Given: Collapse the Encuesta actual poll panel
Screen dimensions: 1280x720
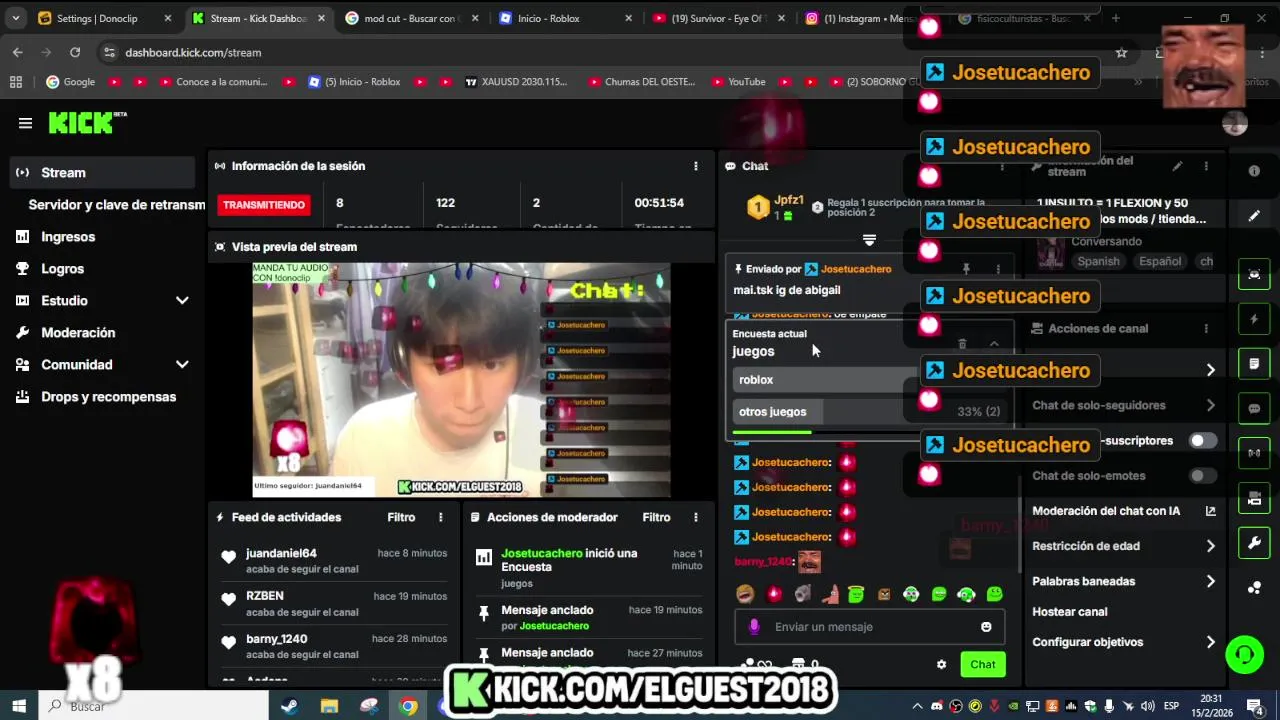Looking at the screenshot, I should (994, 343).
